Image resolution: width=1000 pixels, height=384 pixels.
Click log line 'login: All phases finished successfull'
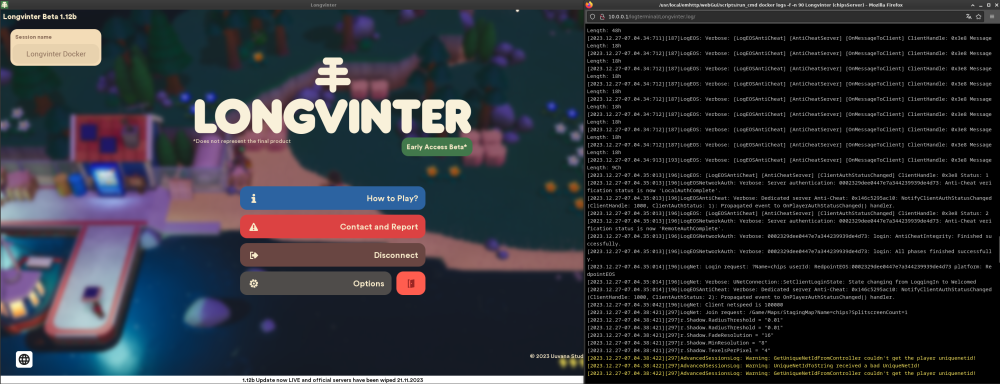[x=789, y=255]
